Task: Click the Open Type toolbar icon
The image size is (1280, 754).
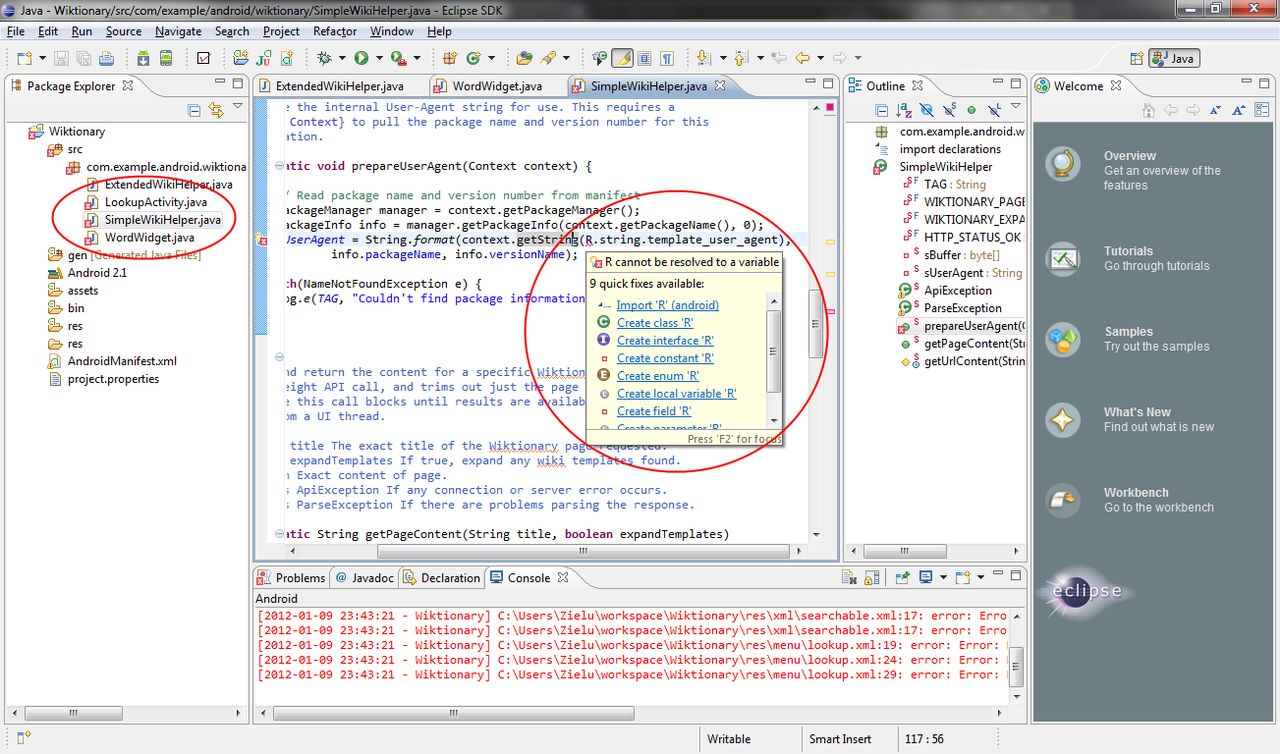Action: tap(524, 58)
